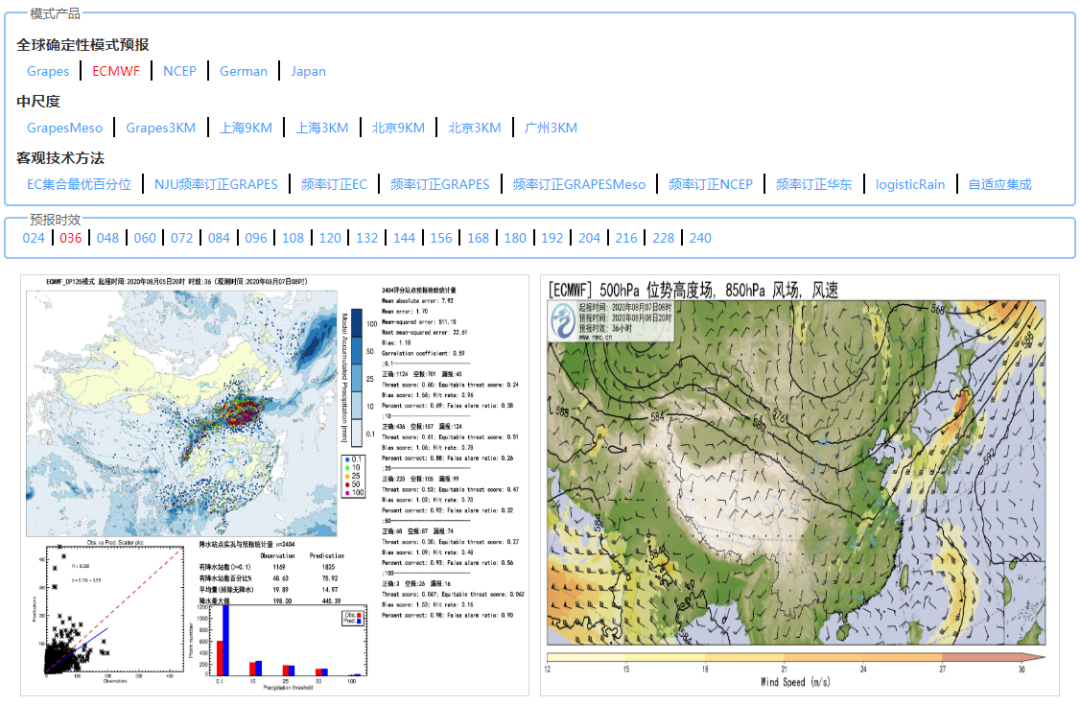Open 频率订正NCEP method
The height and width of the screenshot is (705, 1080).
[711, 184]
